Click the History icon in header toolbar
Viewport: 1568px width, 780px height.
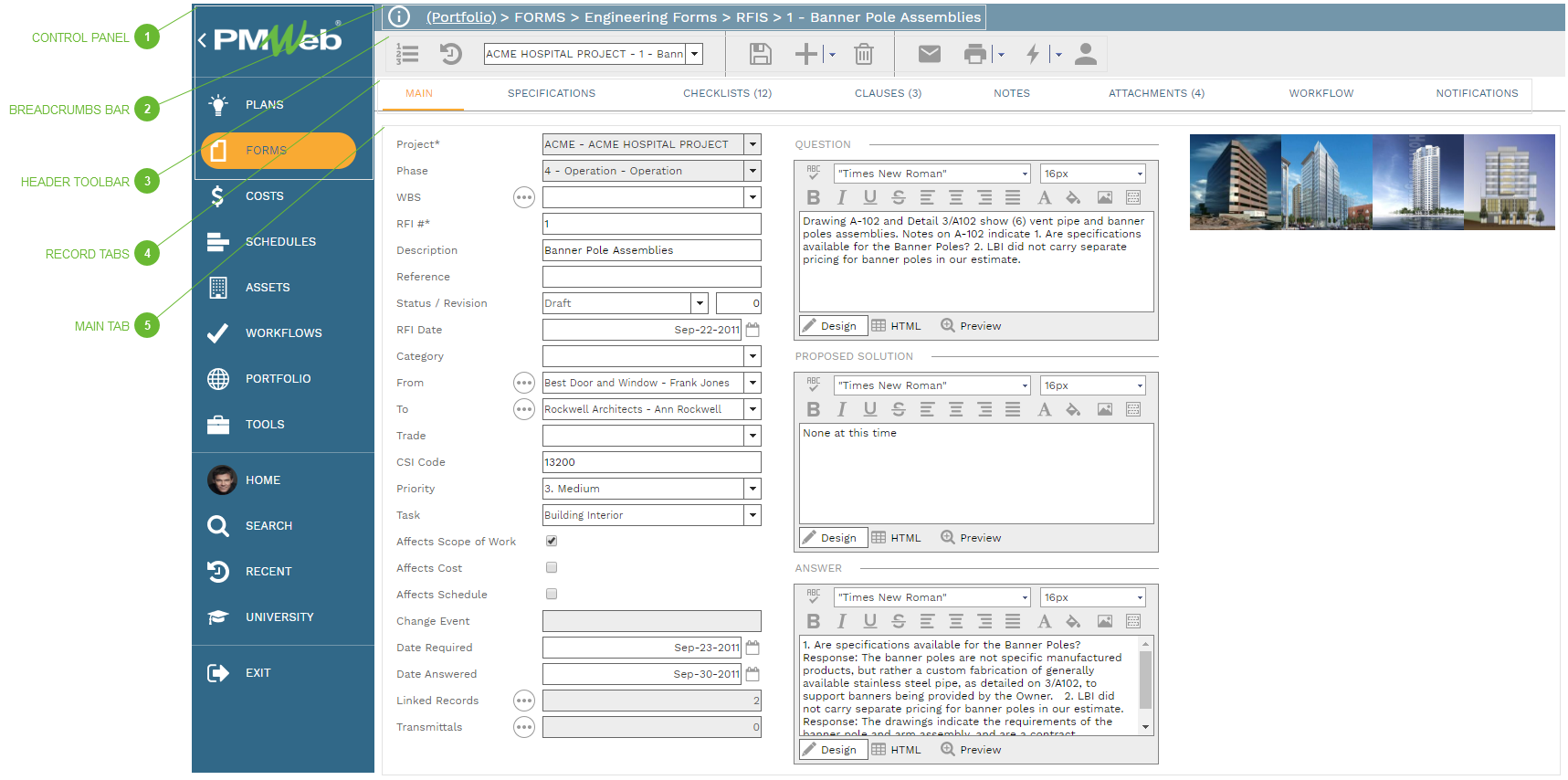tap(451, 54)
